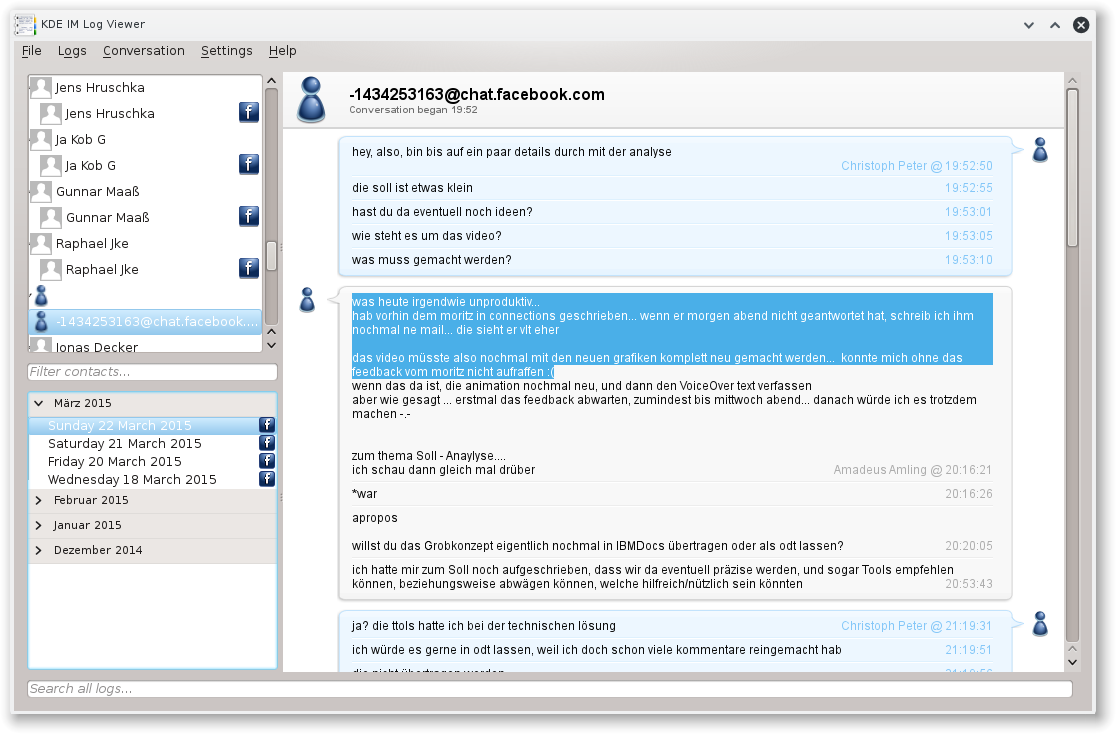Click the Facebook icon beside Ja Kob G
This screenshot has width=1116, height=734.
pyautogui.click(x=248, y=164)
